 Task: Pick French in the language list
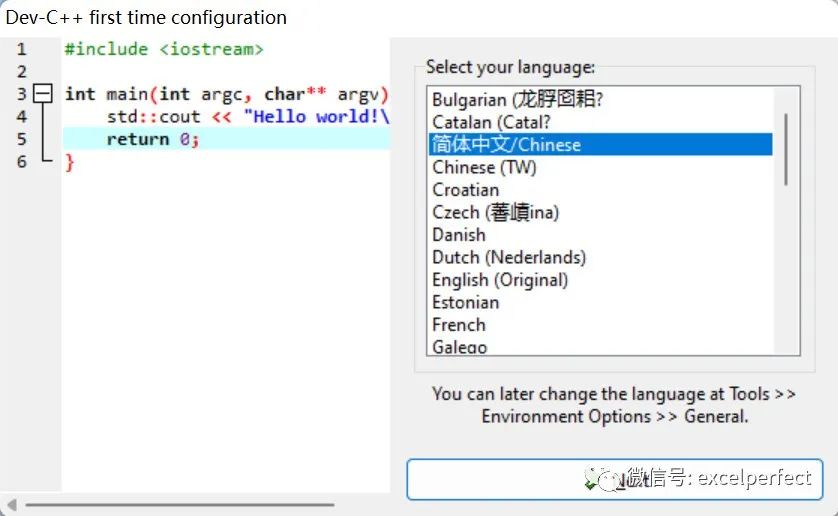(601, 324)
